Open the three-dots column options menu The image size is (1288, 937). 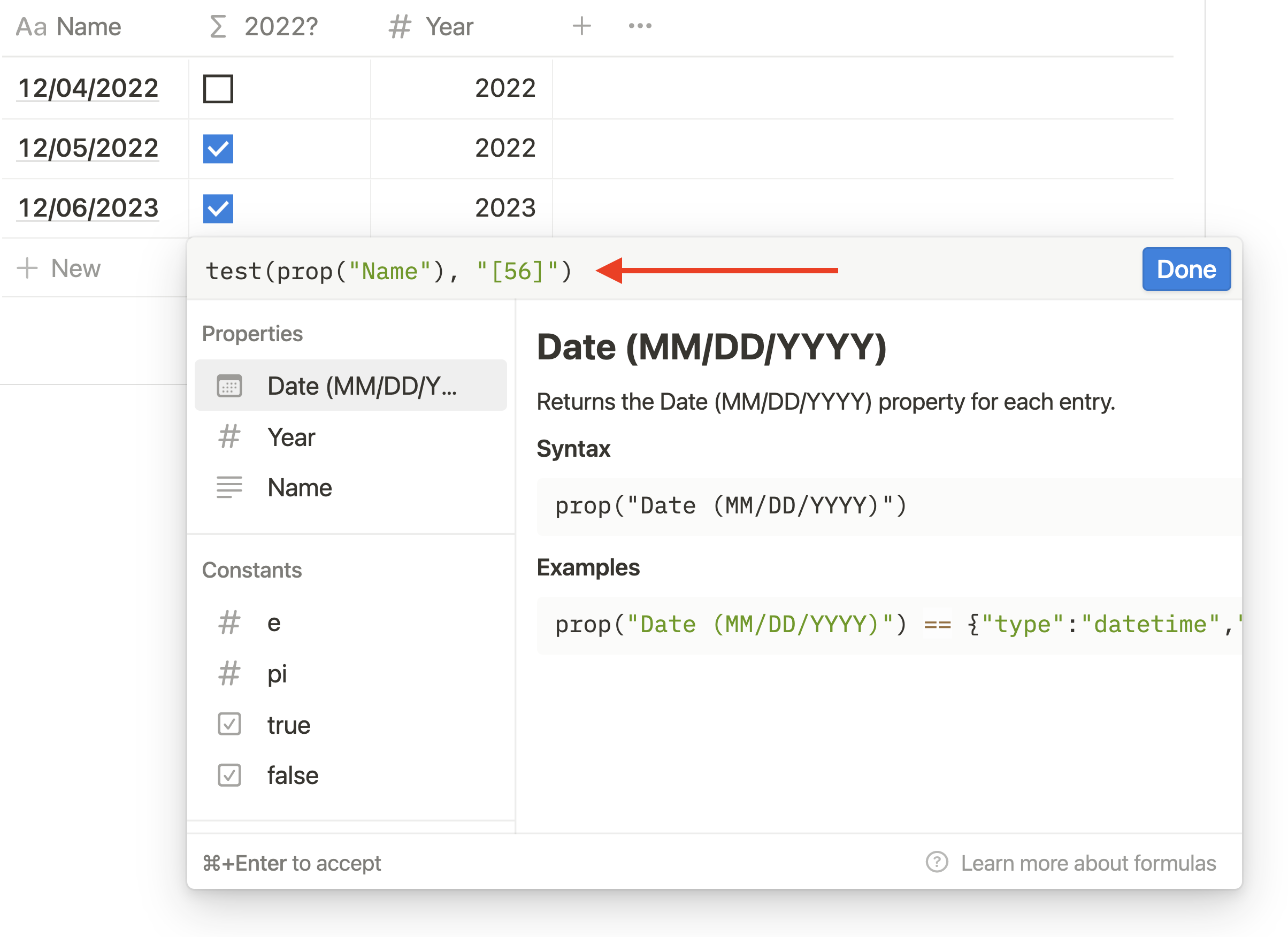pyautogui.click(x=640, y=26)
